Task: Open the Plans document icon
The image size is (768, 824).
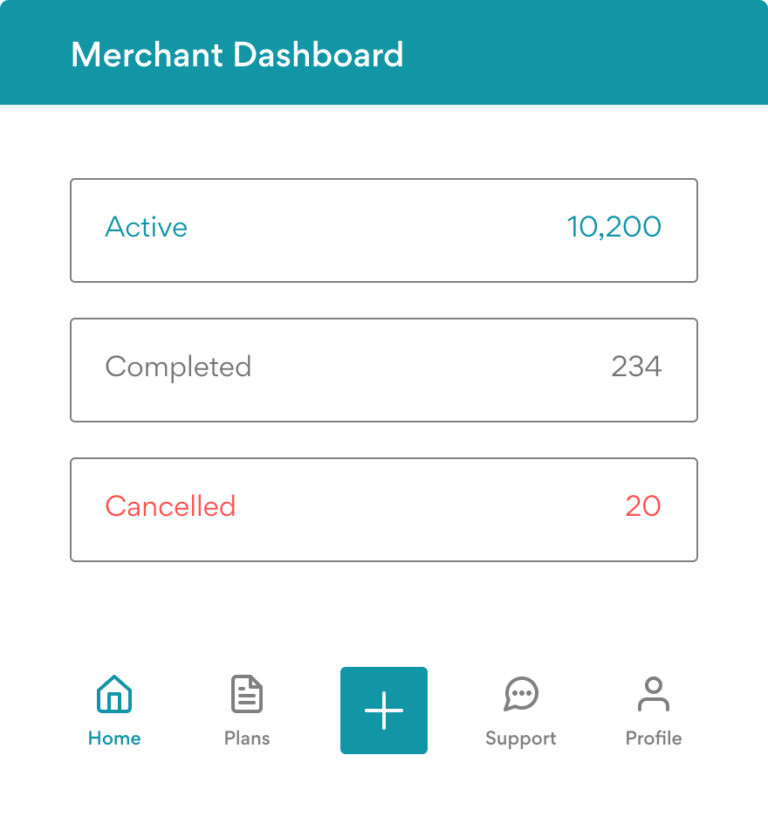Action: click(x=247, y=694)
